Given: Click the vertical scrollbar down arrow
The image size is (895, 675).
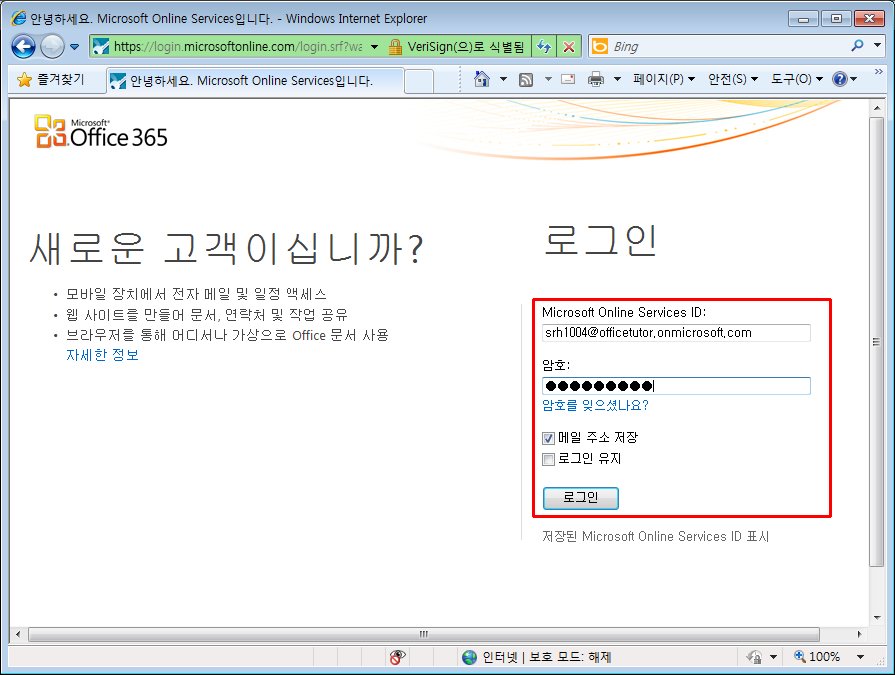Looking at the screenshot, I should pyautogui.click(x=877, y=617).
